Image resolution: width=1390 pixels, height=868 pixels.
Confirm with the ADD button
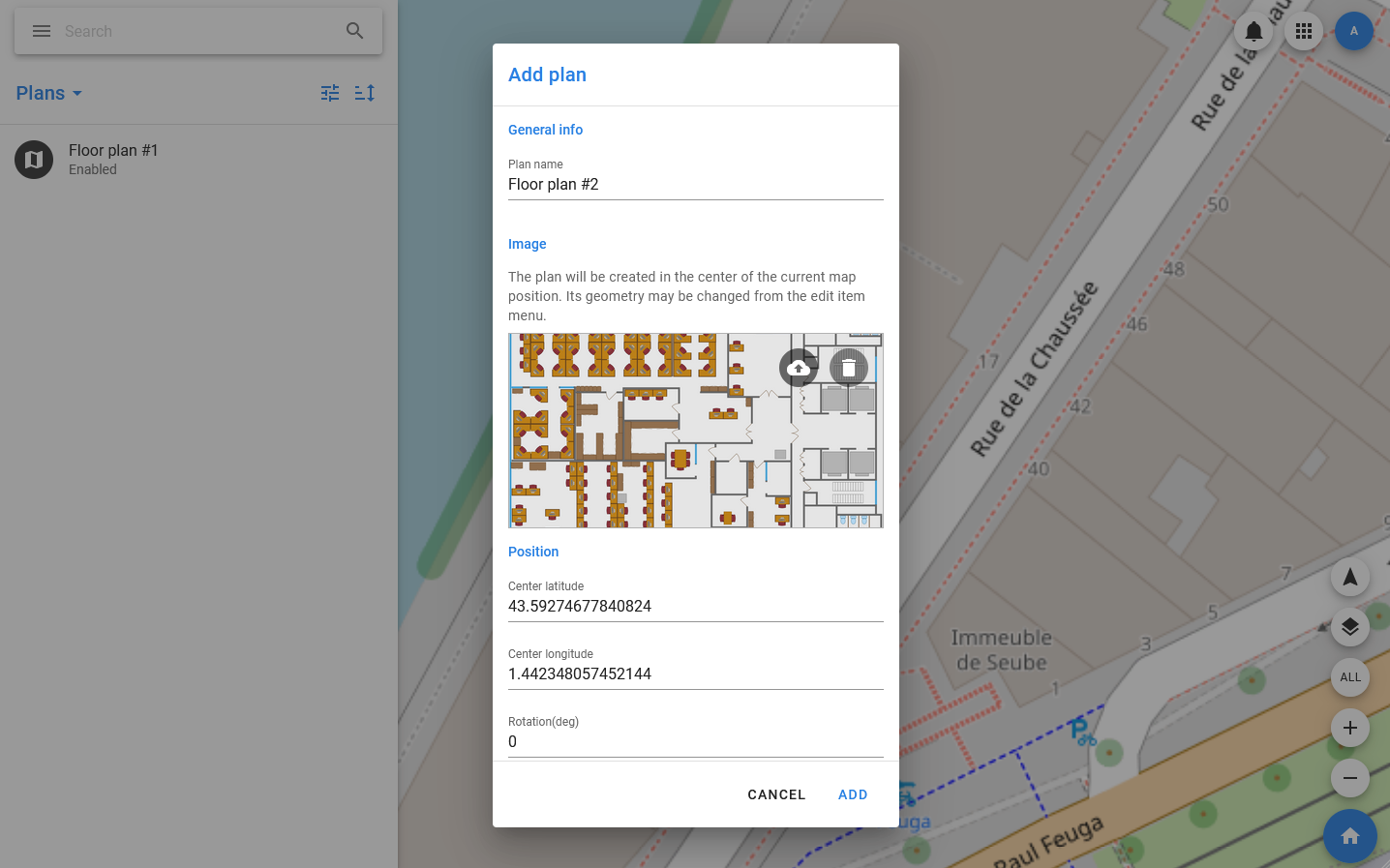853,794
